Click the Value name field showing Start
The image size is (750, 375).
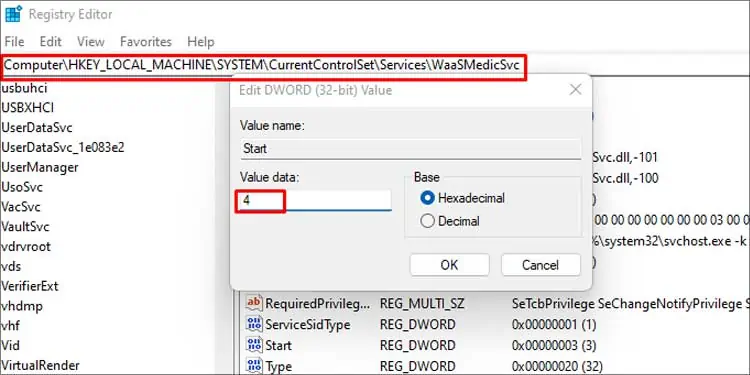pos(410,149)
